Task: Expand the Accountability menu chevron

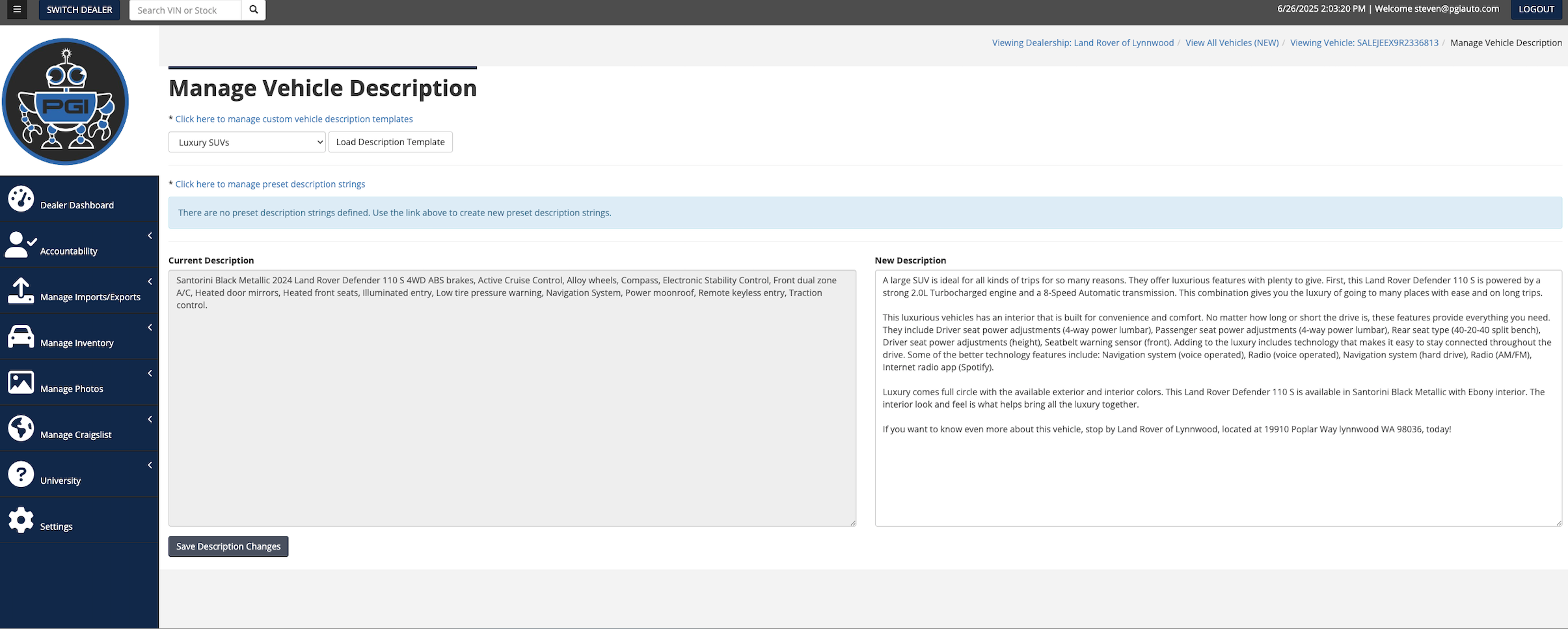Action: (x=150, y=236)
